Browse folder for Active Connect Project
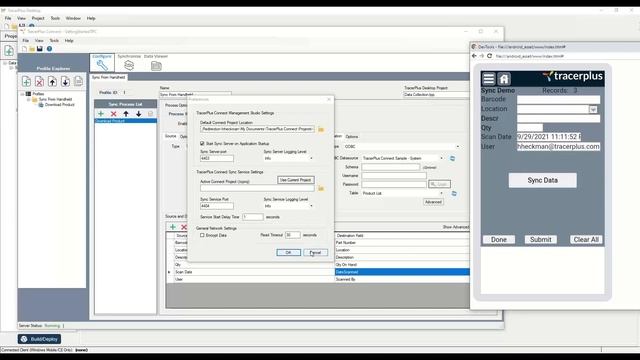This screenshot has height=360, width=640. click(321, 189)
